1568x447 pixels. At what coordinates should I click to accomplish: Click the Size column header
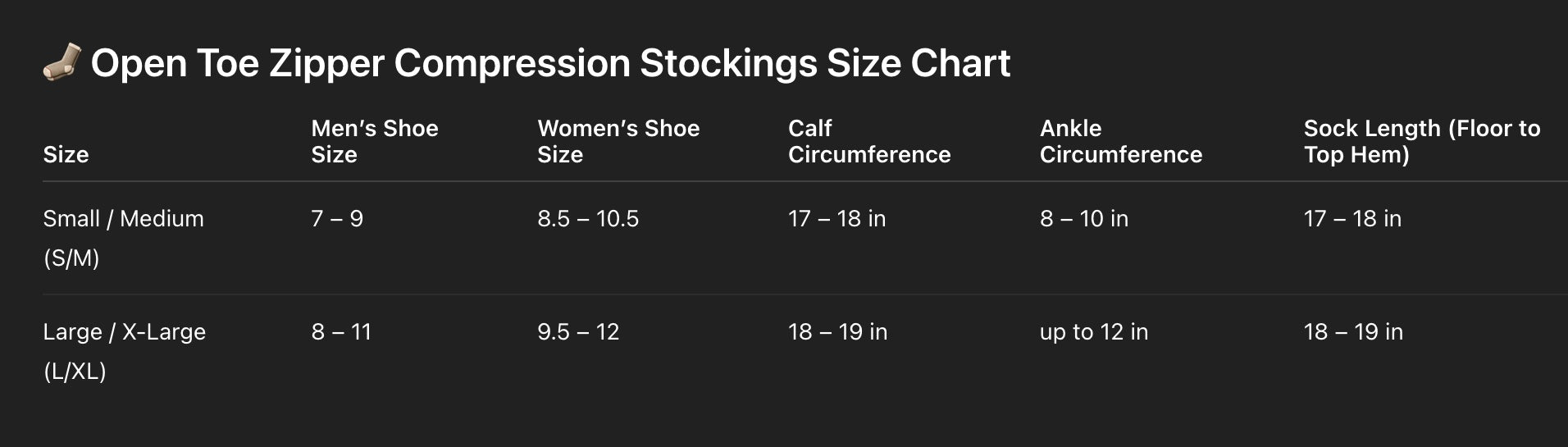(x=66, y=154)
